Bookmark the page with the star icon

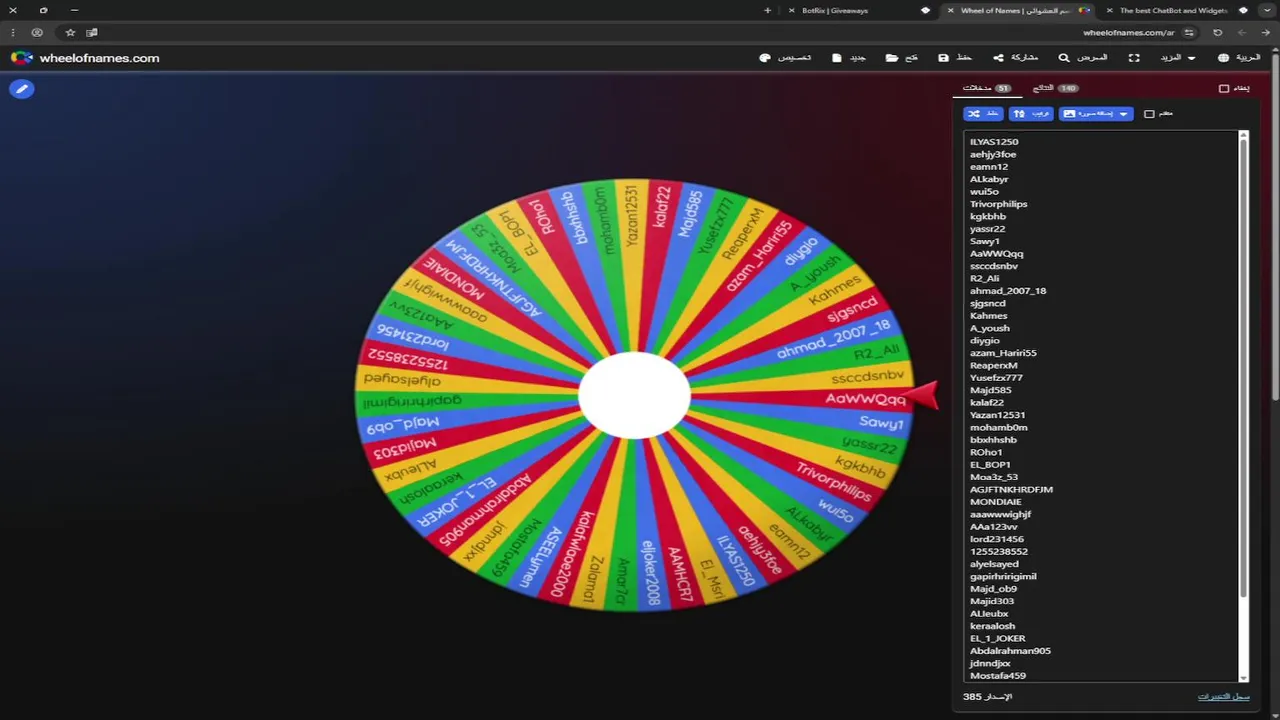pos(70,33)
